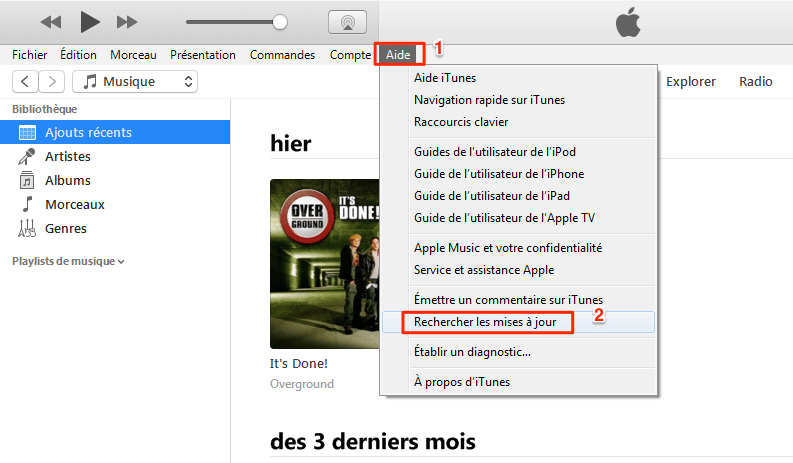Skip forward to the next track
Image resolution: width=793 pixels, height=463 pixels.
[126, 22]
